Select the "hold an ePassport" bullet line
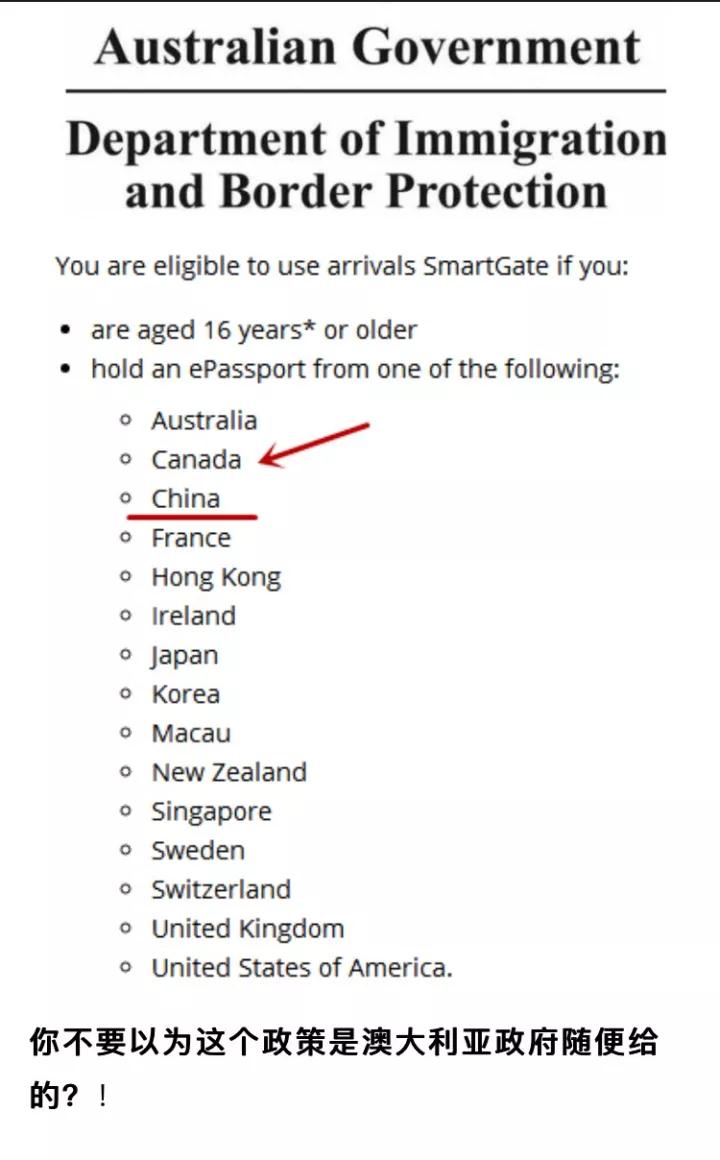Viewport: 720px width, 1160px height. tap(355, 369)
